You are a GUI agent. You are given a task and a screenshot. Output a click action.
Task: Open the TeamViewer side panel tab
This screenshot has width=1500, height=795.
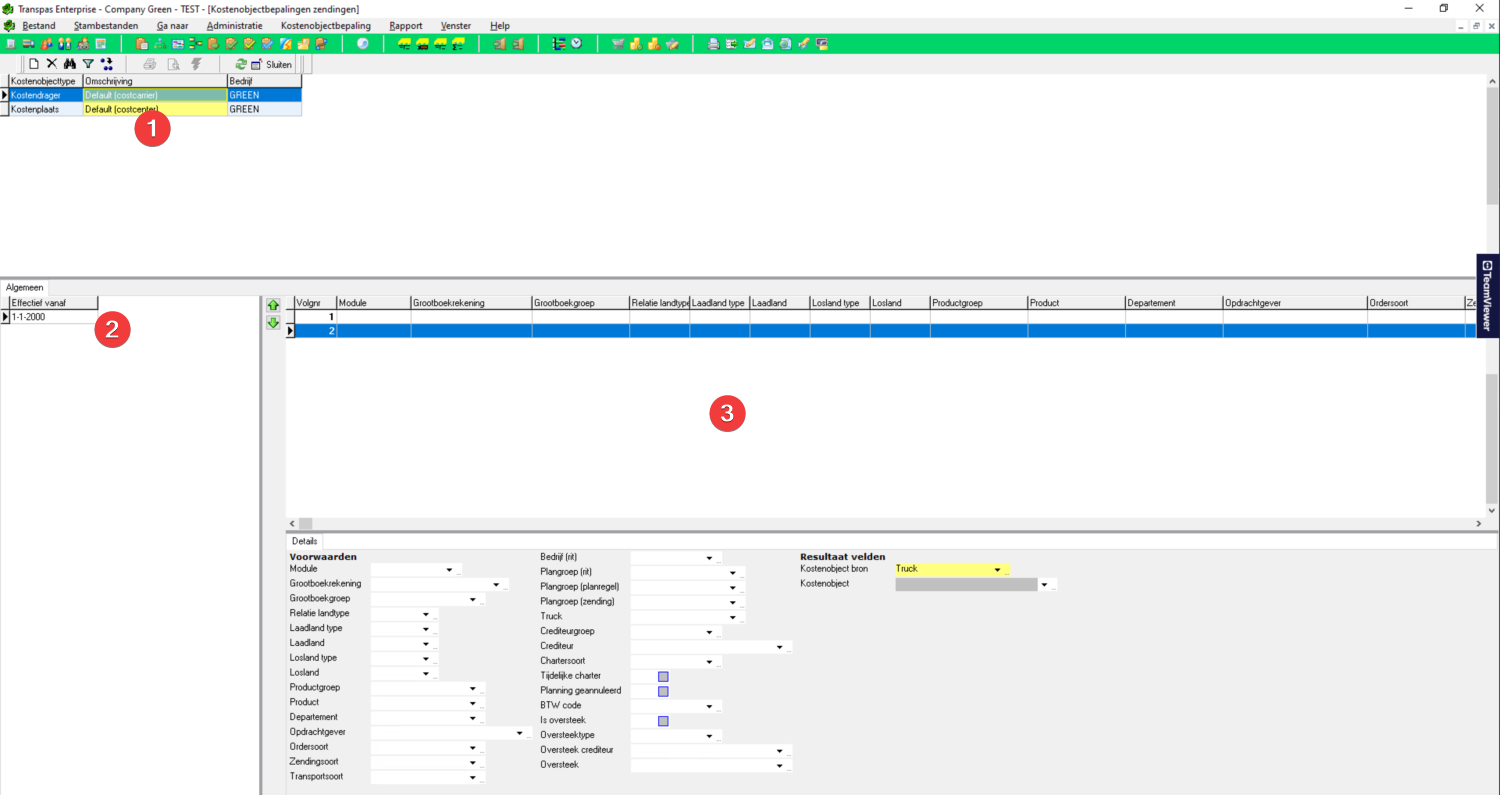click(x=1487, y=296)
